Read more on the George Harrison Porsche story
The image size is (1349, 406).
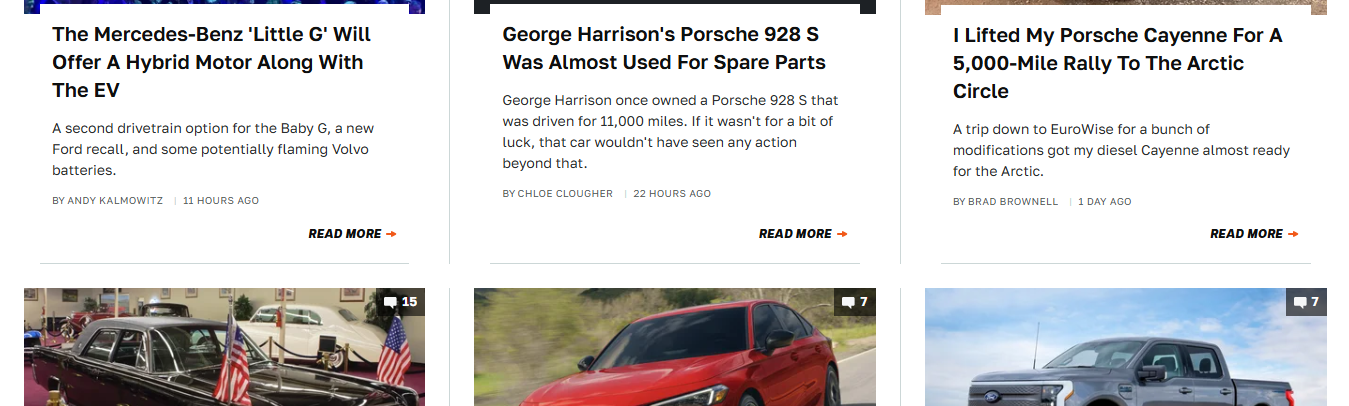pos(795,234)
